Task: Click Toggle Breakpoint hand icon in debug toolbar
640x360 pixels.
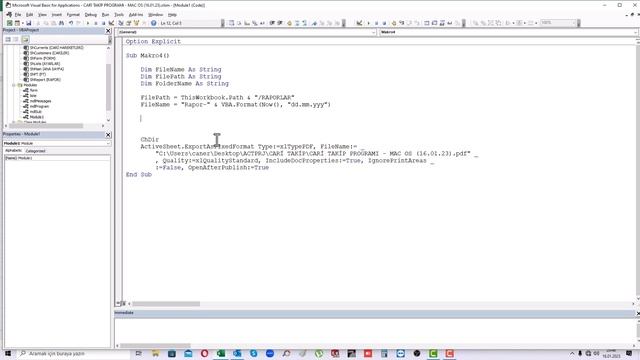Action: click(x=394, y=23)
